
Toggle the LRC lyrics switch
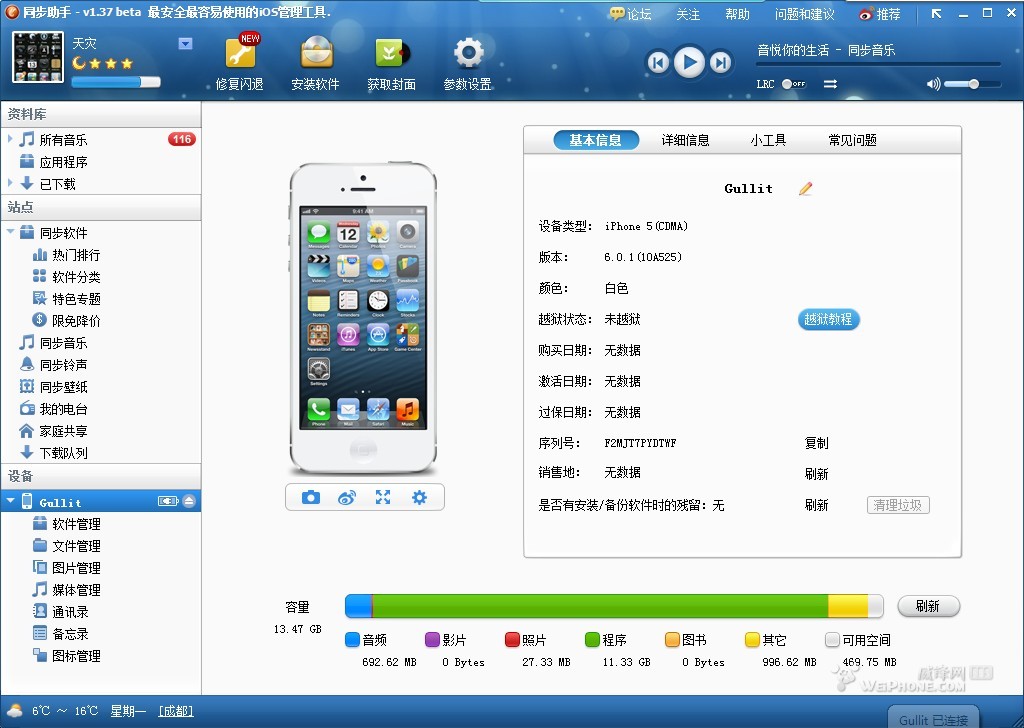793,84
